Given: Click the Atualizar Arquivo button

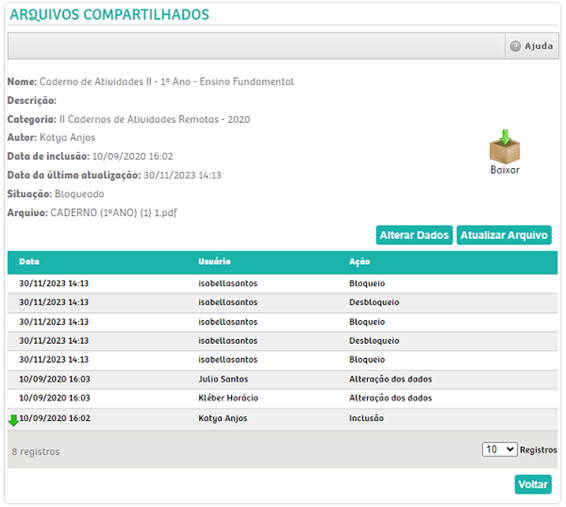Looking at the screenshot, I should 504,235.
